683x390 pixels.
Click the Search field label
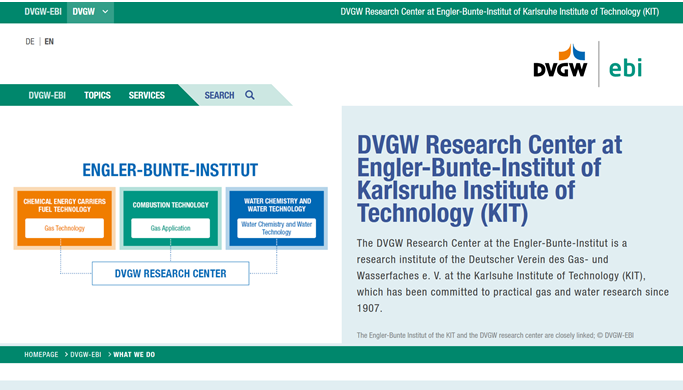tap(219, 95)
